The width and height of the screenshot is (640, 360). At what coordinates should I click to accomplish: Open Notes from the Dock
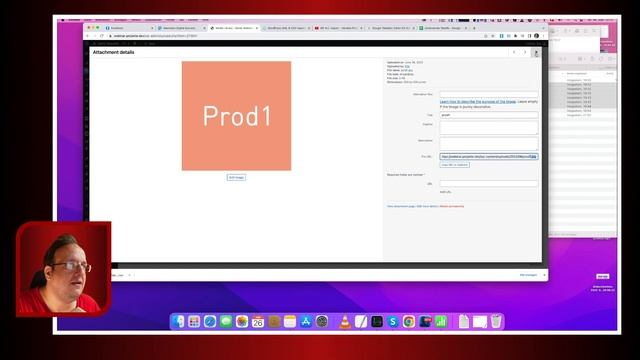coord(290,322)
